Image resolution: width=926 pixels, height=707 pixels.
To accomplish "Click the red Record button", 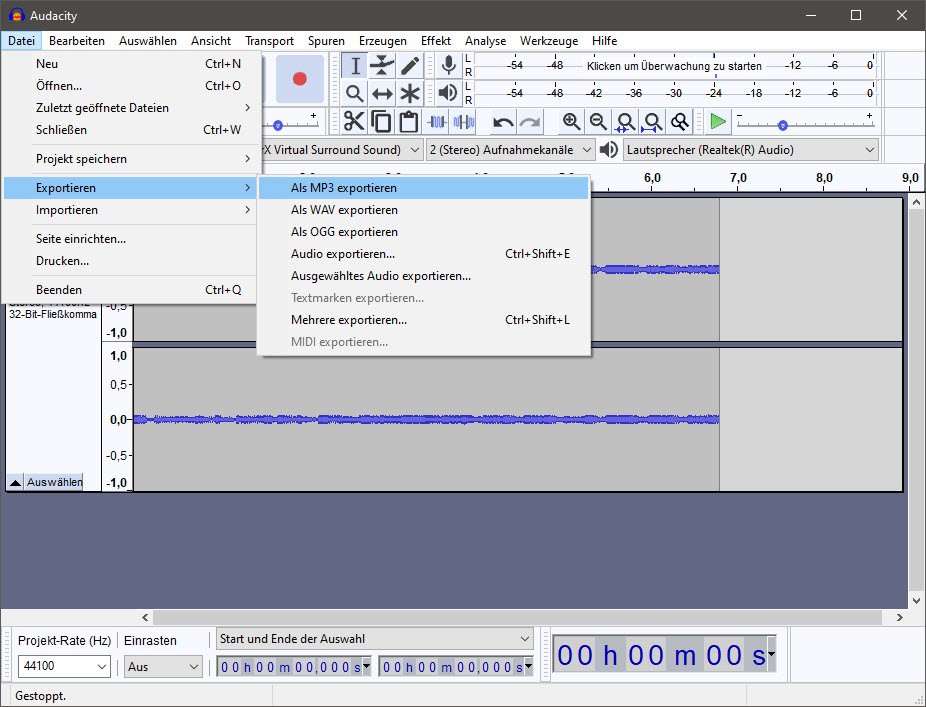I will (299, 79).
